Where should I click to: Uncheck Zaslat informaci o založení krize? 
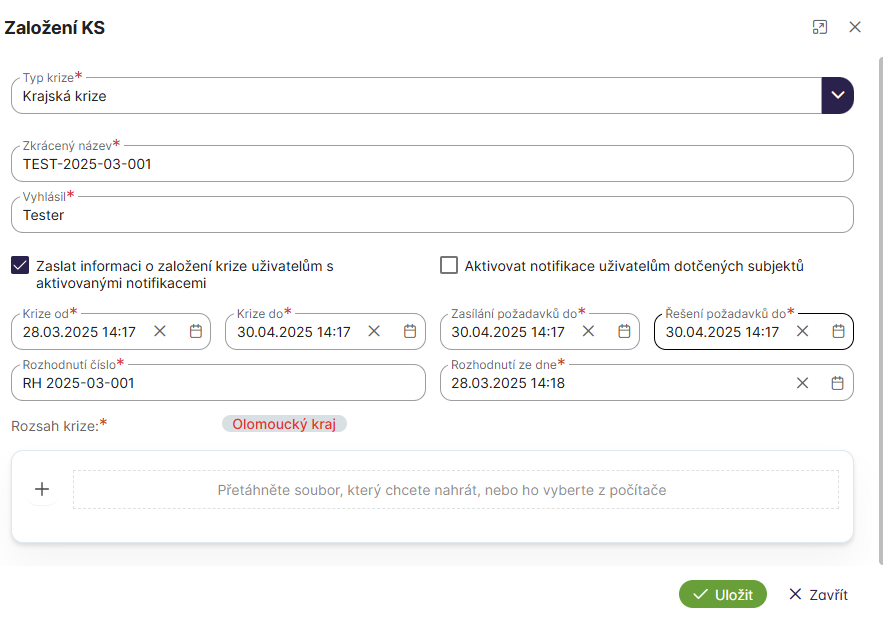pos(20,266)
